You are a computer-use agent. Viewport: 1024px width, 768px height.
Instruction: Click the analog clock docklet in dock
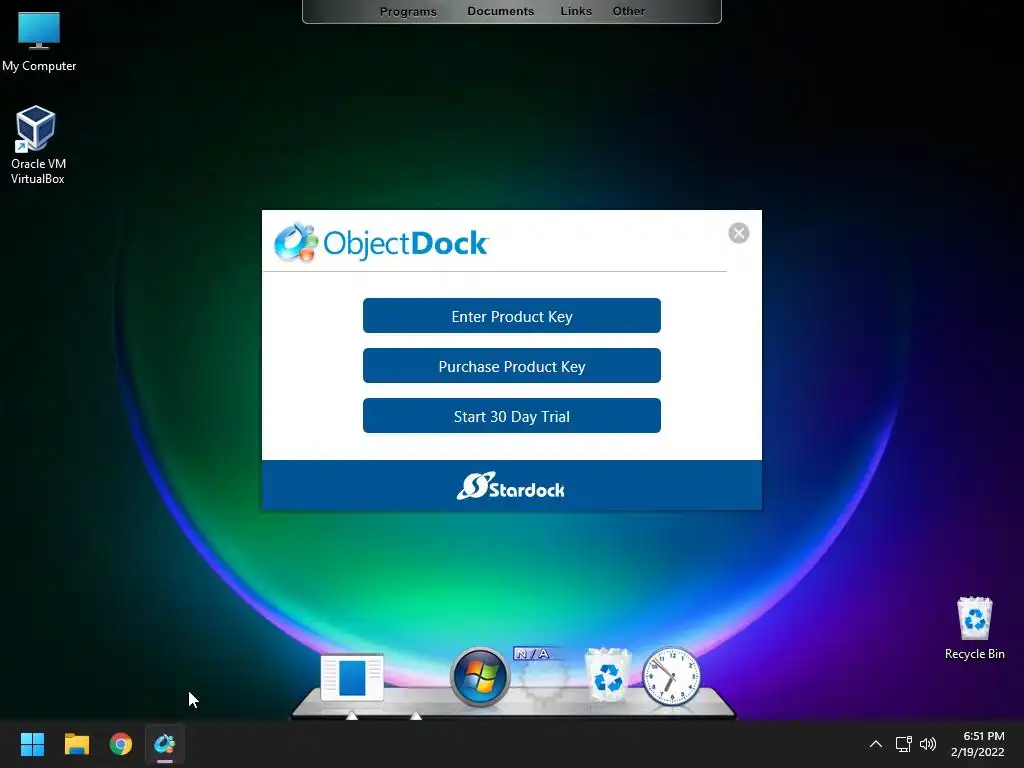click(x=671, y=677)
